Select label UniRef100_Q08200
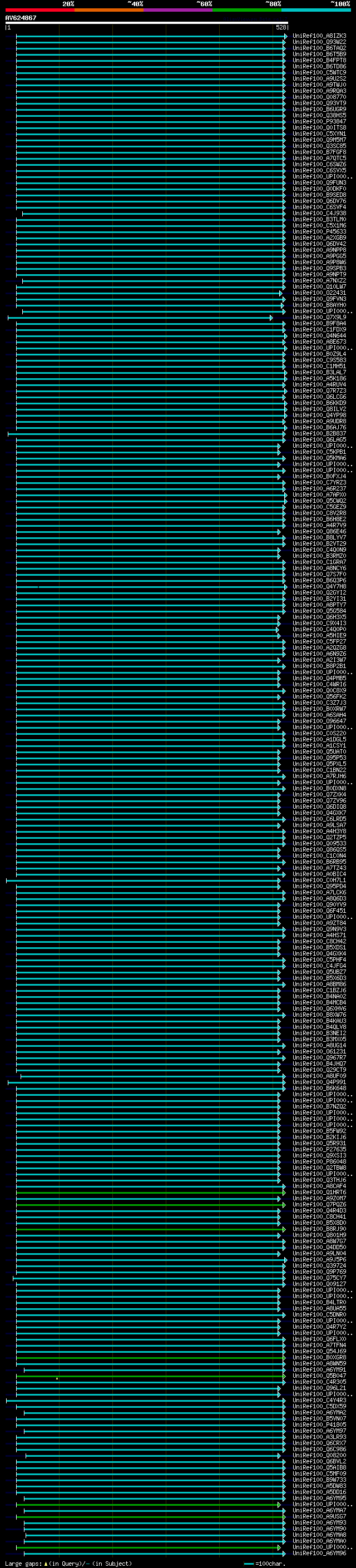 click(319, 1456)
